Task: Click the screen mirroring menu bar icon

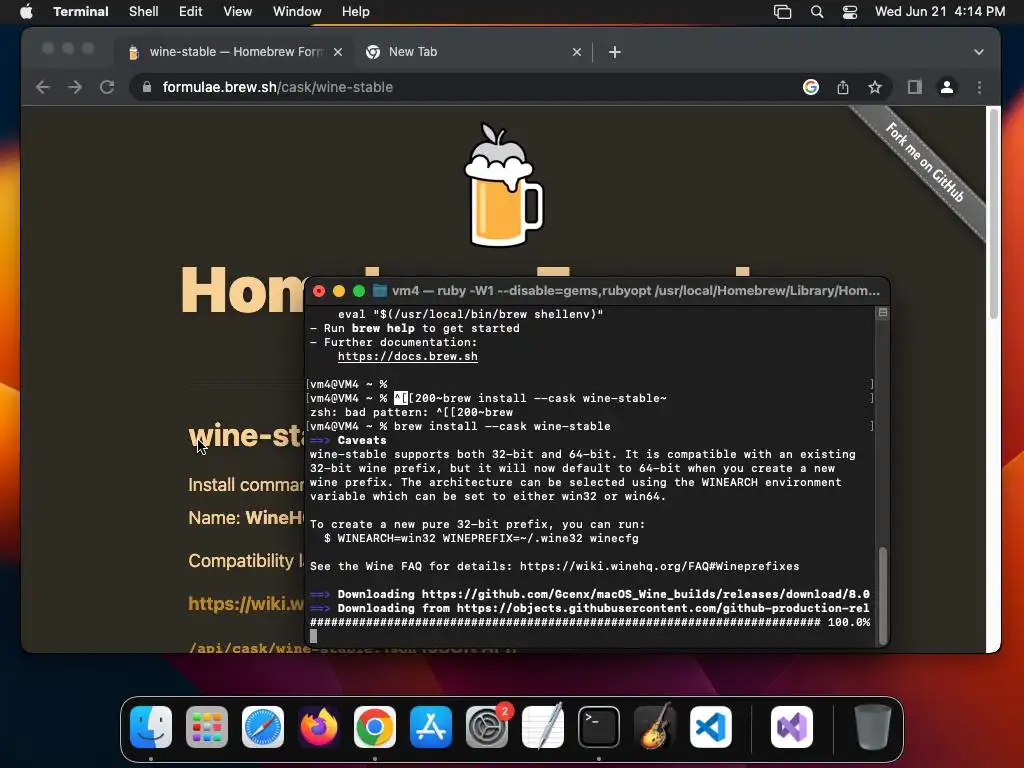Action: coord(782,12)
